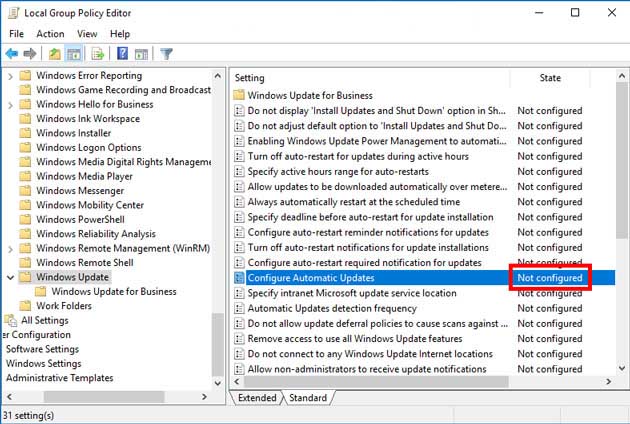Open the Action menu
Image resolution: width=630 pixels, height=424 pixels.
pos(50,34)
